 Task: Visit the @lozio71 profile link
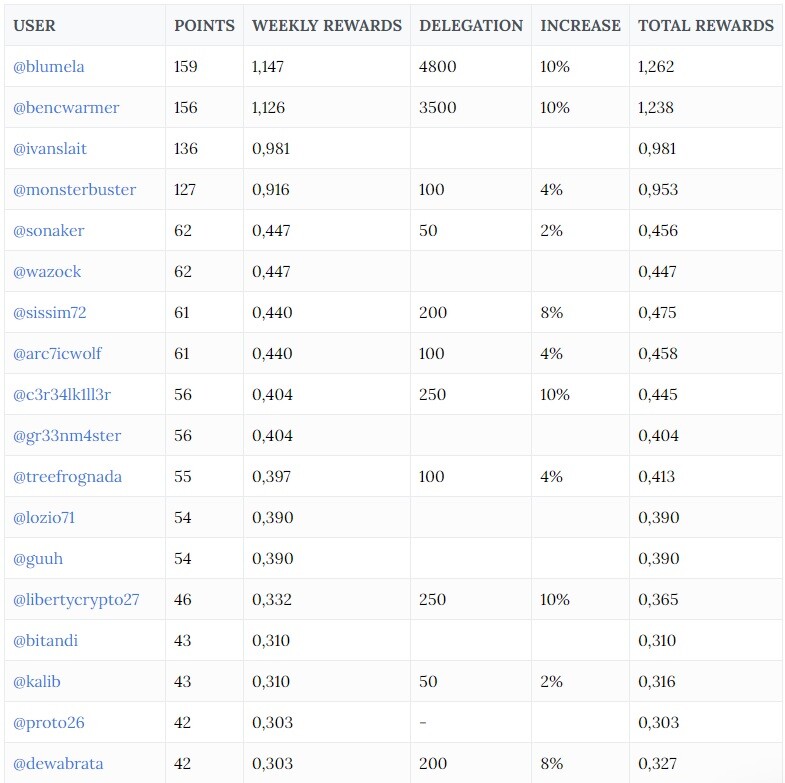[x=44, y=518]
